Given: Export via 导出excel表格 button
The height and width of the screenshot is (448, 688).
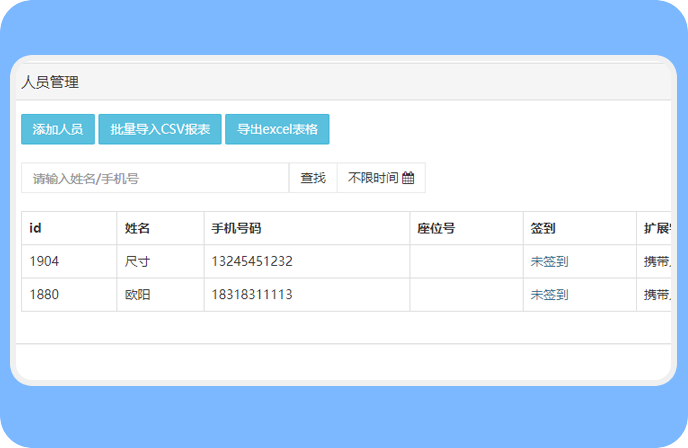Looking at the screenshot, I should click(x=277, y=129).
